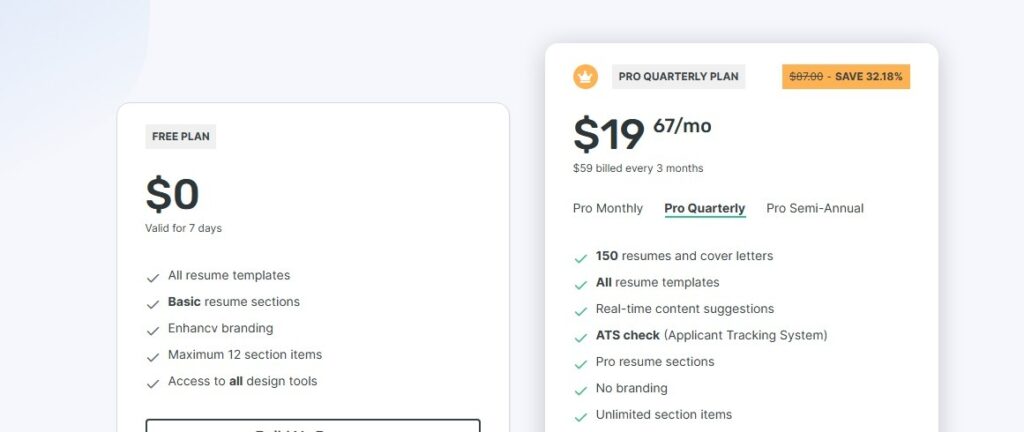Click the crown icon beside Pro Quarterly Plan

(585, 76)
